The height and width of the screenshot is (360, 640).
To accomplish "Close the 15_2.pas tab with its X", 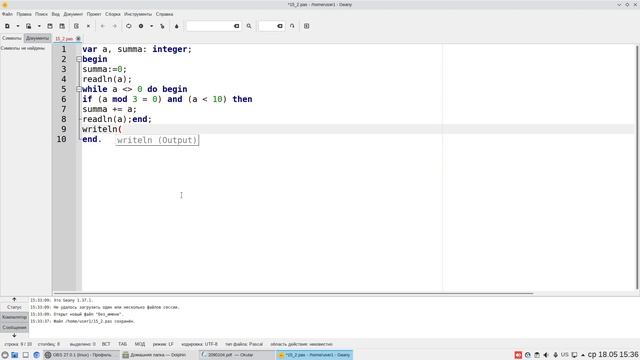I will (78, 39).
